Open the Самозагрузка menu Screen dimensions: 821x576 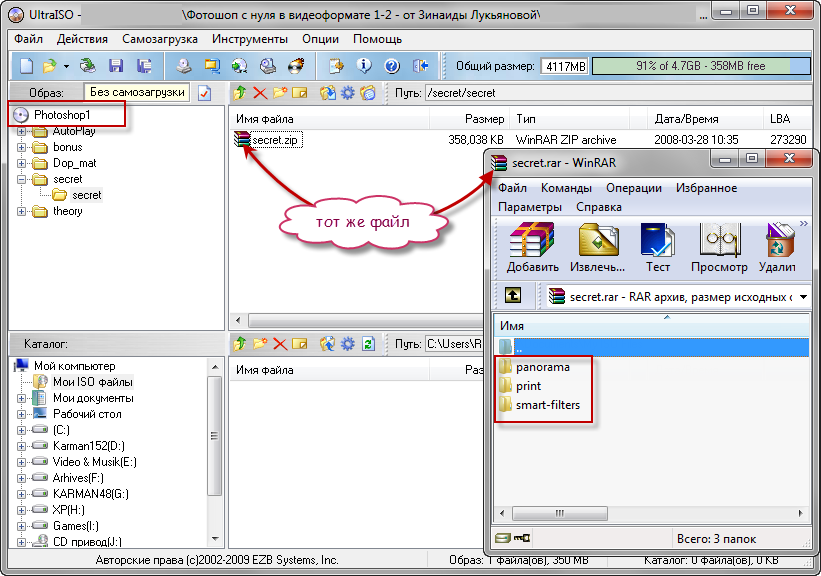coord(160,39)
